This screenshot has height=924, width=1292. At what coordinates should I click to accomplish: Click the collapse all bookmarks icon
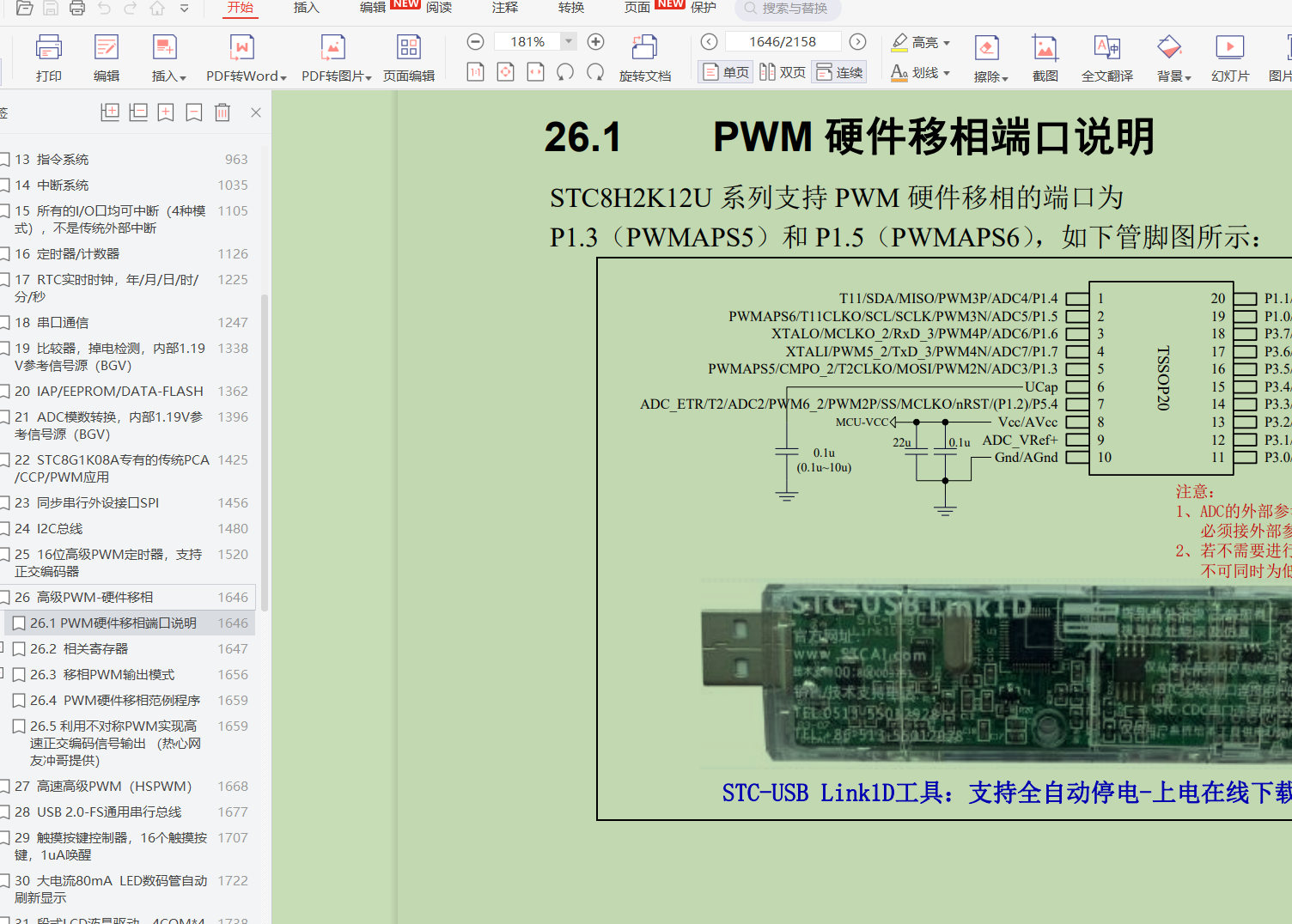click(x=138, y=112)
